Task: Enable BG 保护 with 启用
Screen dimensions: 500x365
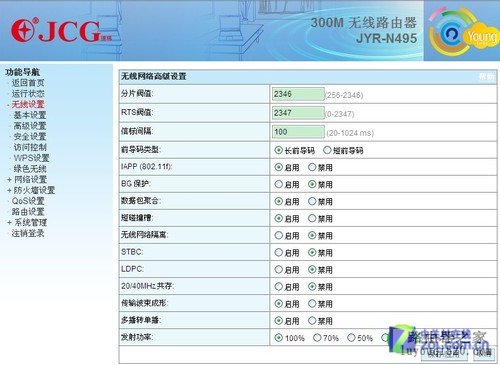Action: point(278,184)
